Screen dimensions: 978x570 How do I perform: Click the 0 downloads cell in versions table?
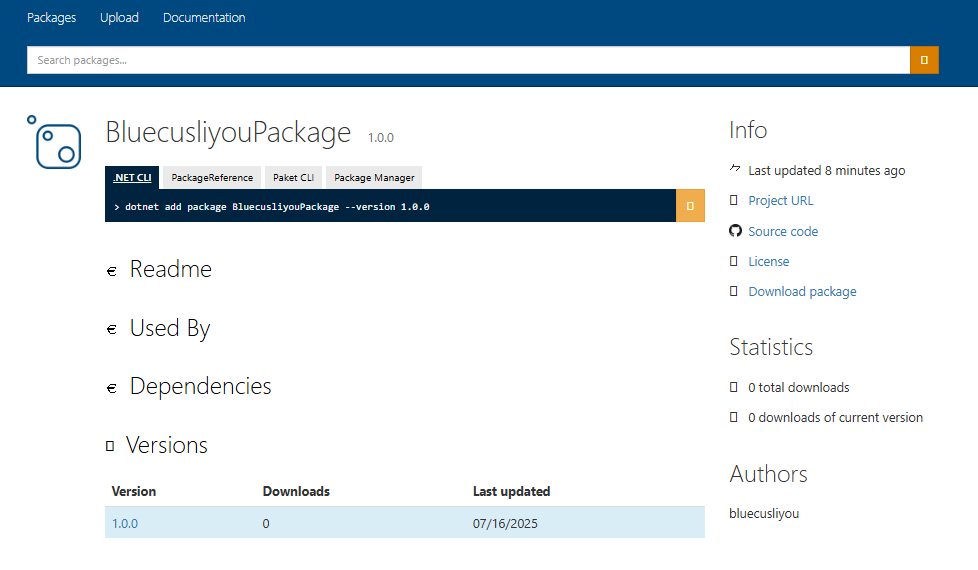tap(266, 523)
